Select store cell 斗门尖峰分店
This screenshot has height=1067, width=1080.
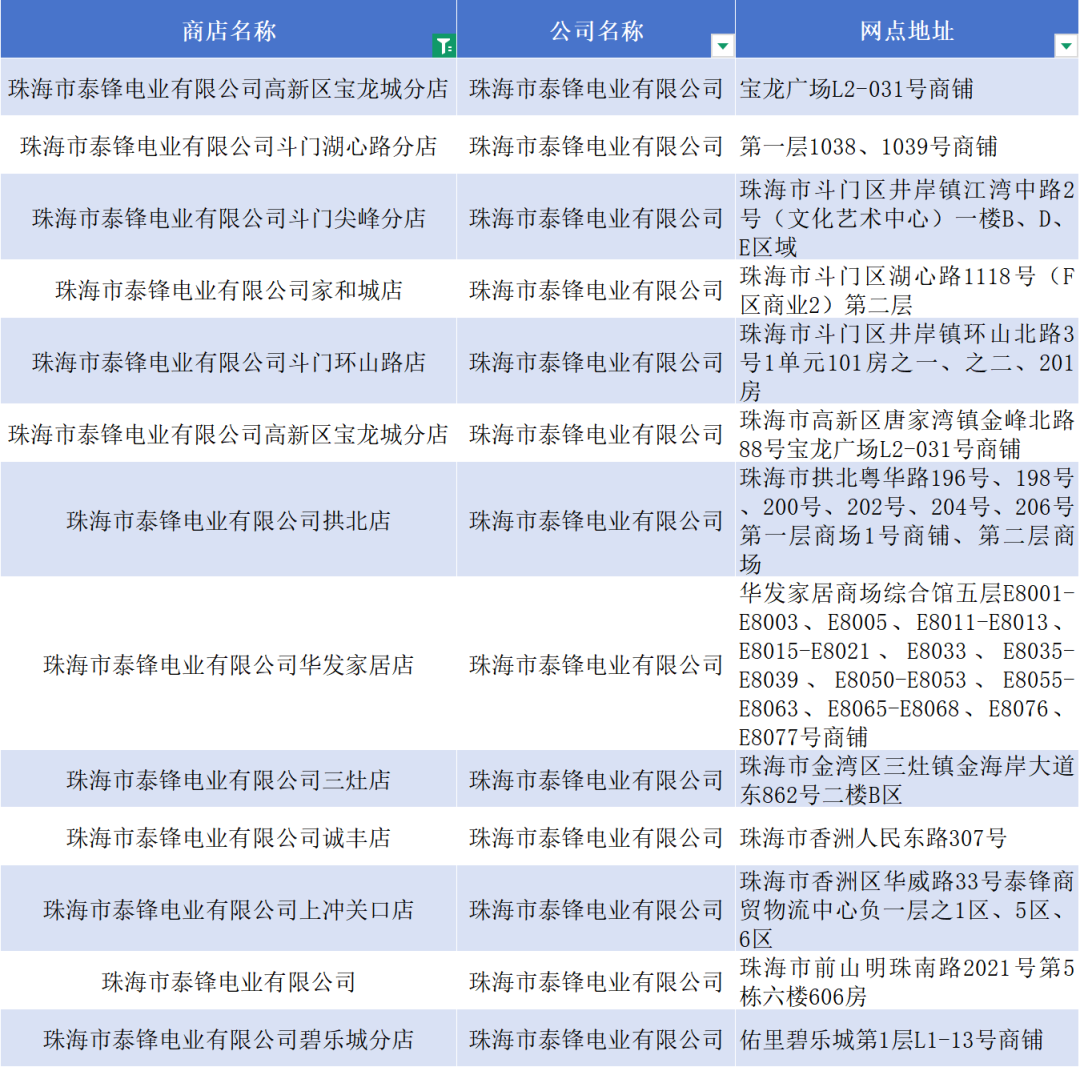tap(229, 218)
